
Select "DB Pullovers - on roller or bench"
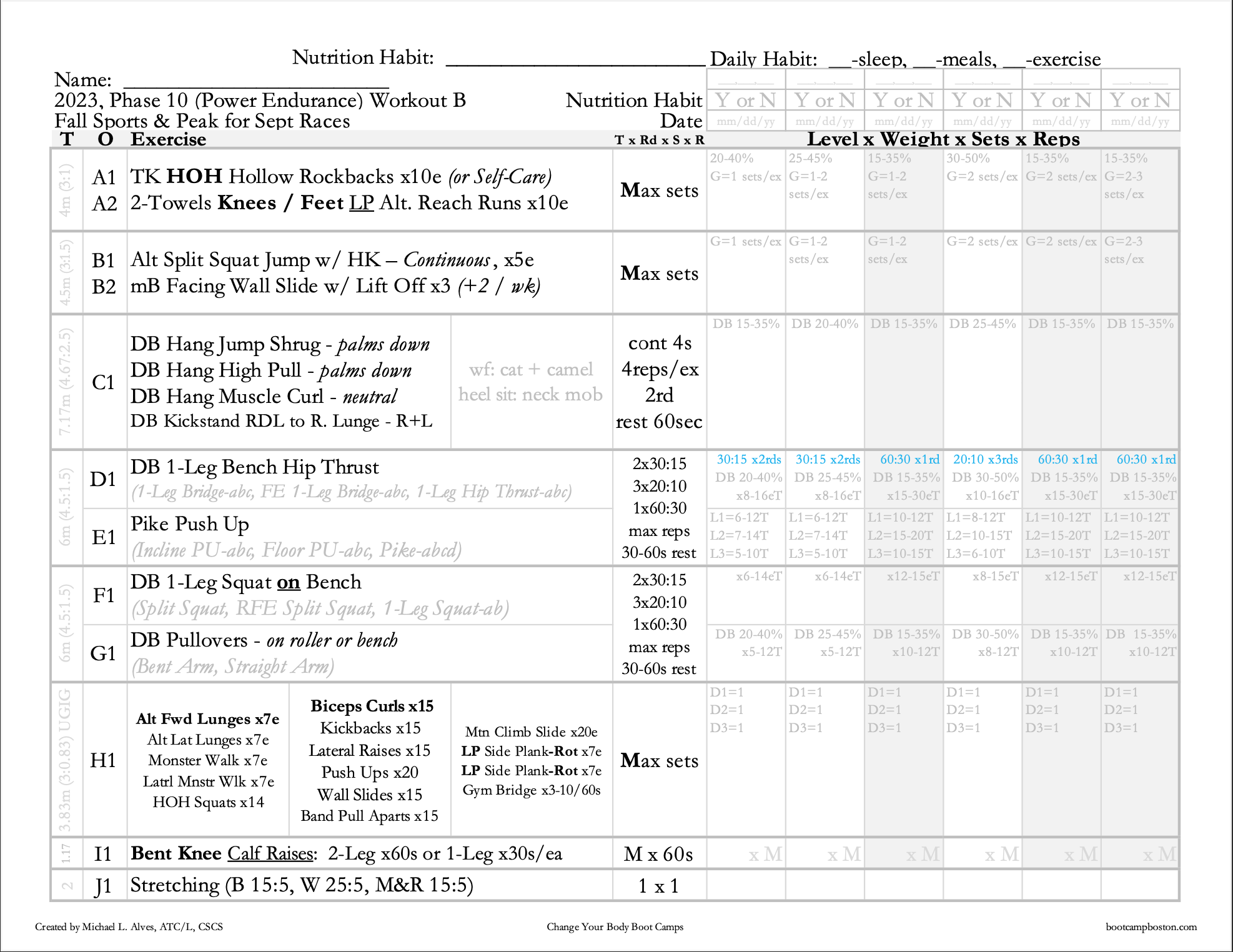[x=264, y=640]
